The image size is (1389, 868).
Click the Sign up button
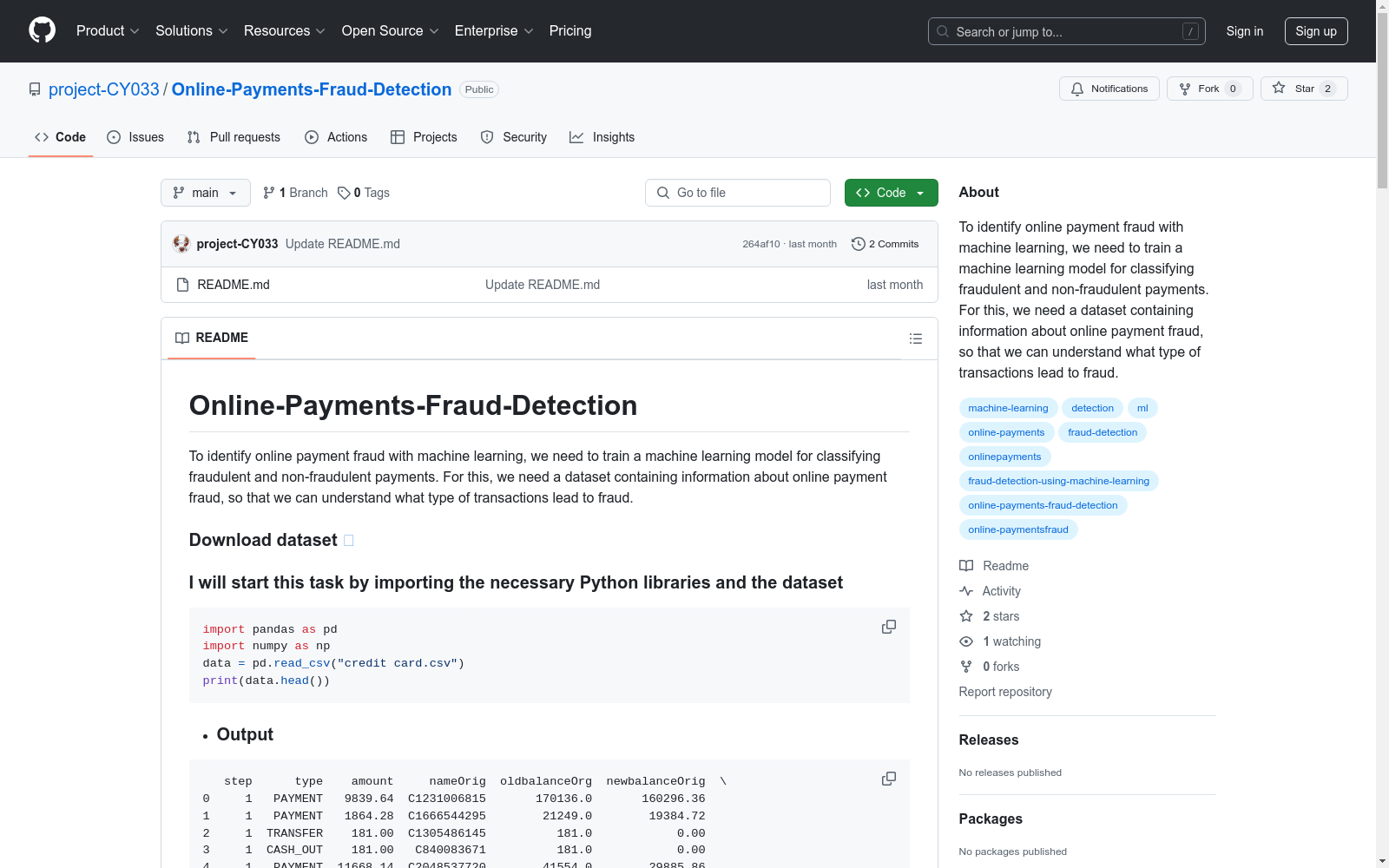(1316, 31)
